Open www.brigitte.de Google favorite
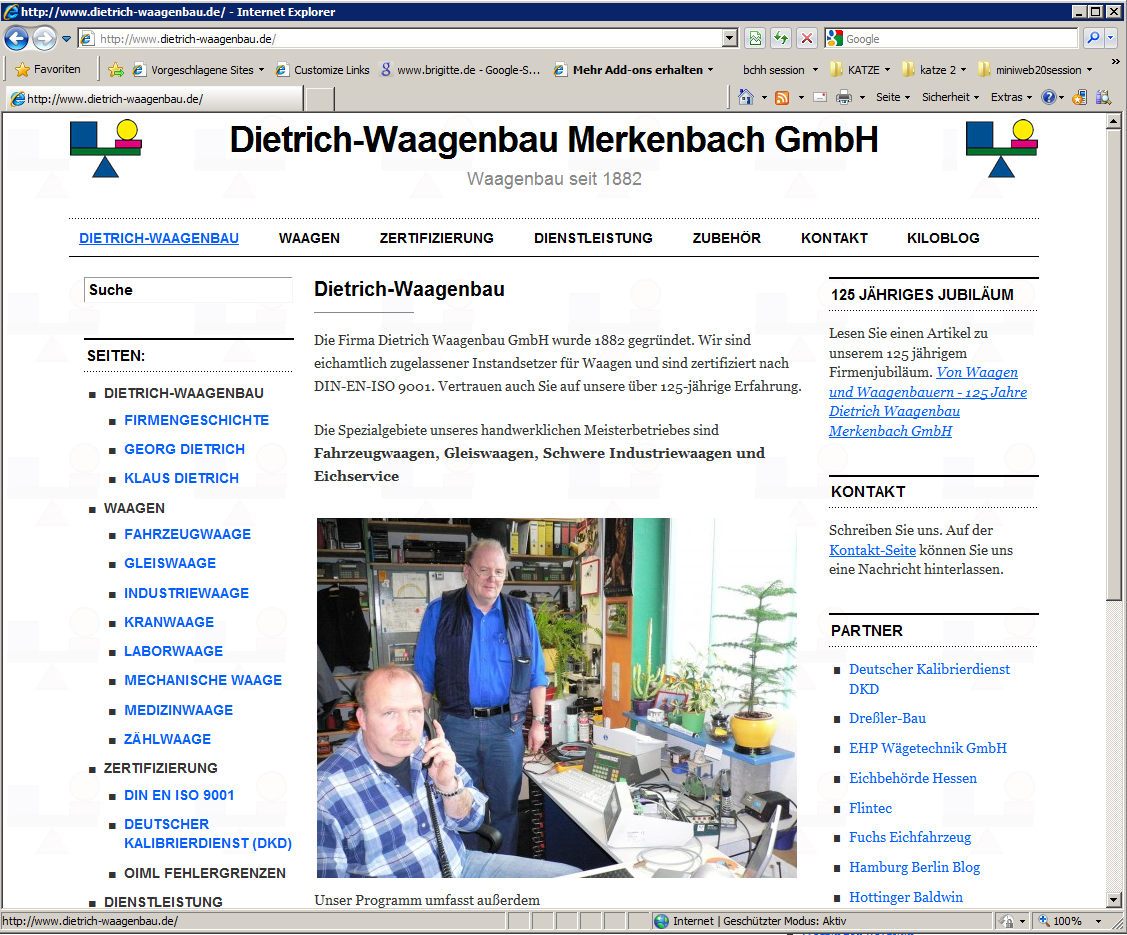The width and height of the screenshot is (1127, 935). pyautogui.click(x=459, y=70)
